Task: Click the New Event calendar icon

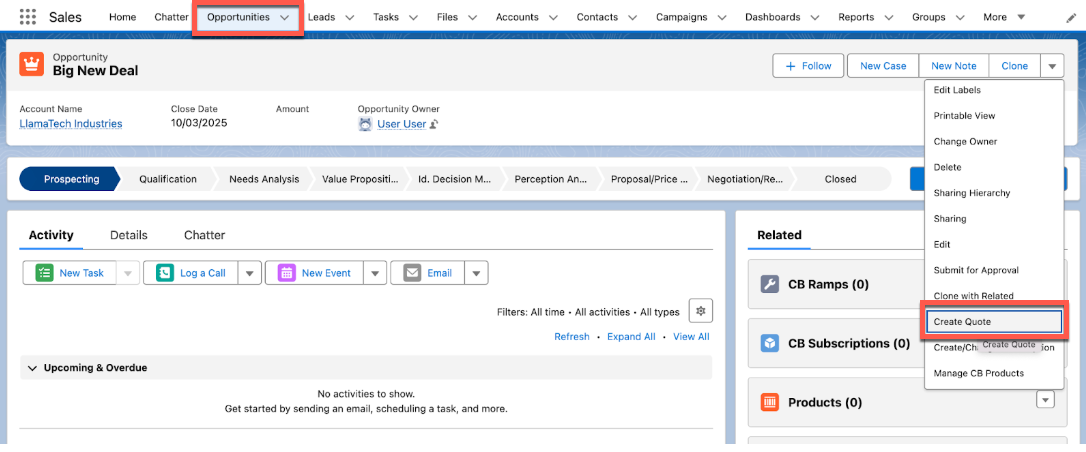Action: click(286, 273)
